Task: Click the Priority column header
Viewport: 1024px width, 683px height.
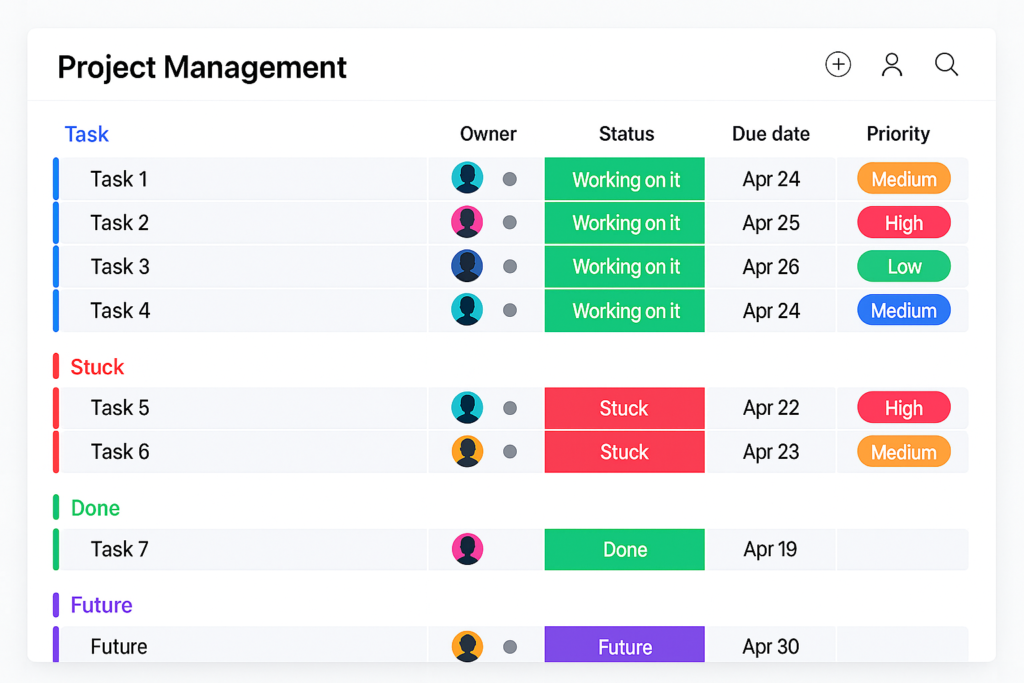Action: [898, 134]
